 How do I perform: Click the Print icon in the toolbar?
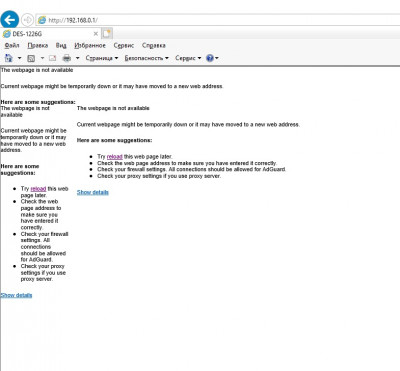coord(67,58)
